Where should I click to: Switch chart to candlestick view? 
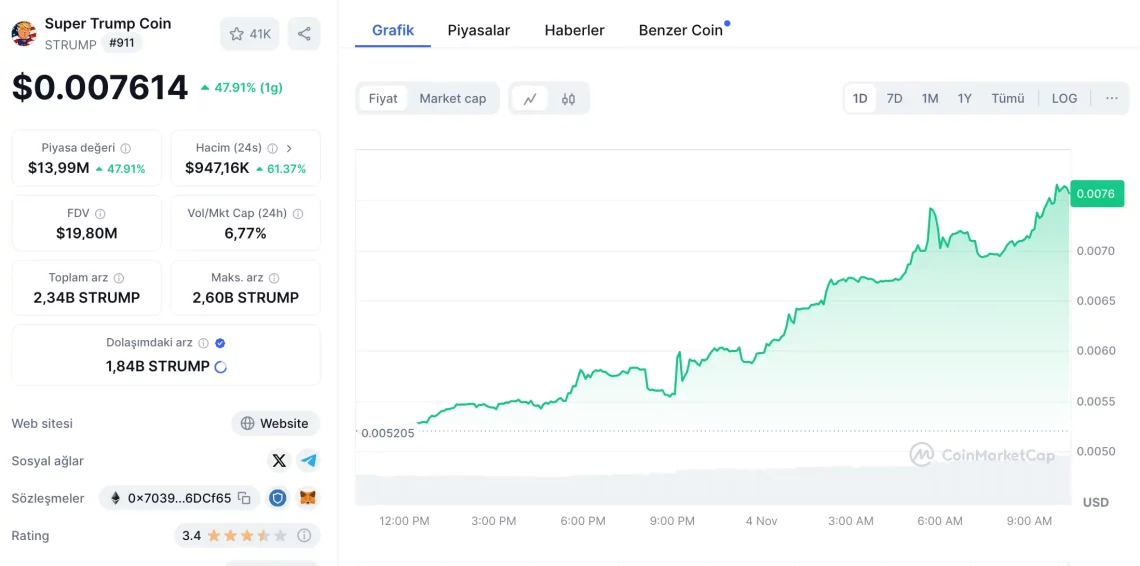click(568, 99)
